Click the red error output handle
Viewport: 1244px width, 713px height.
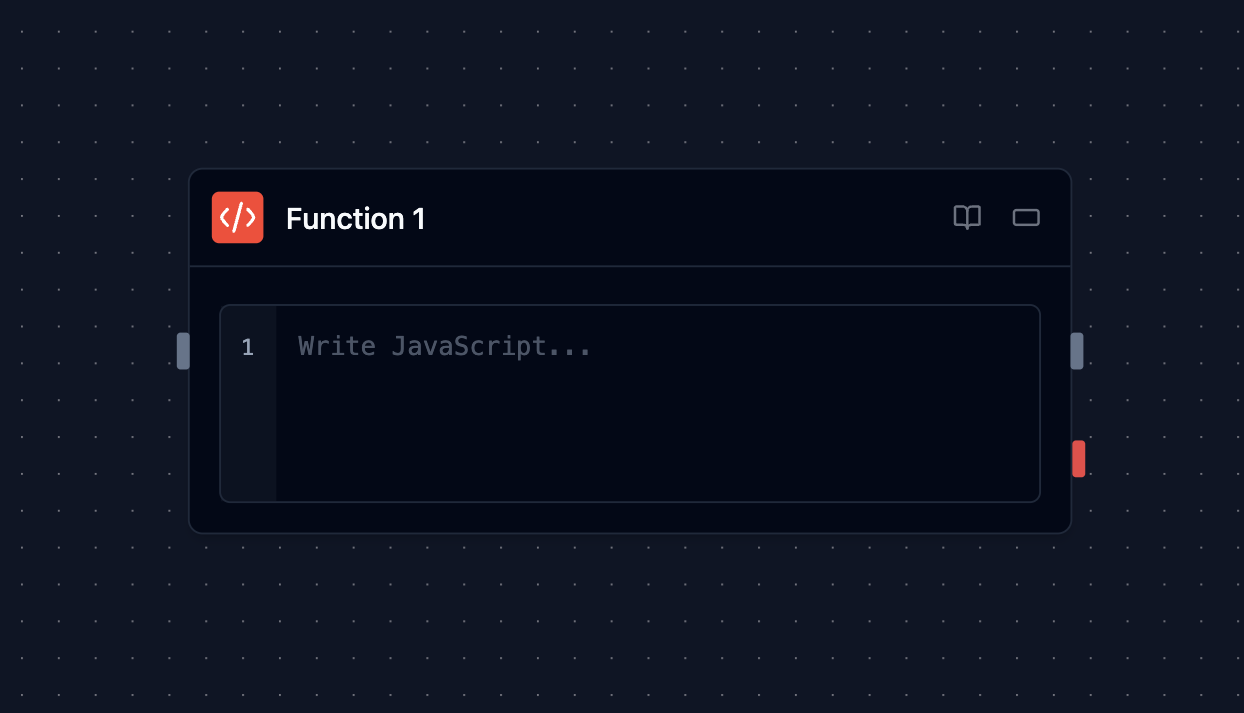pyautogui.click(x=1078, y=458)
